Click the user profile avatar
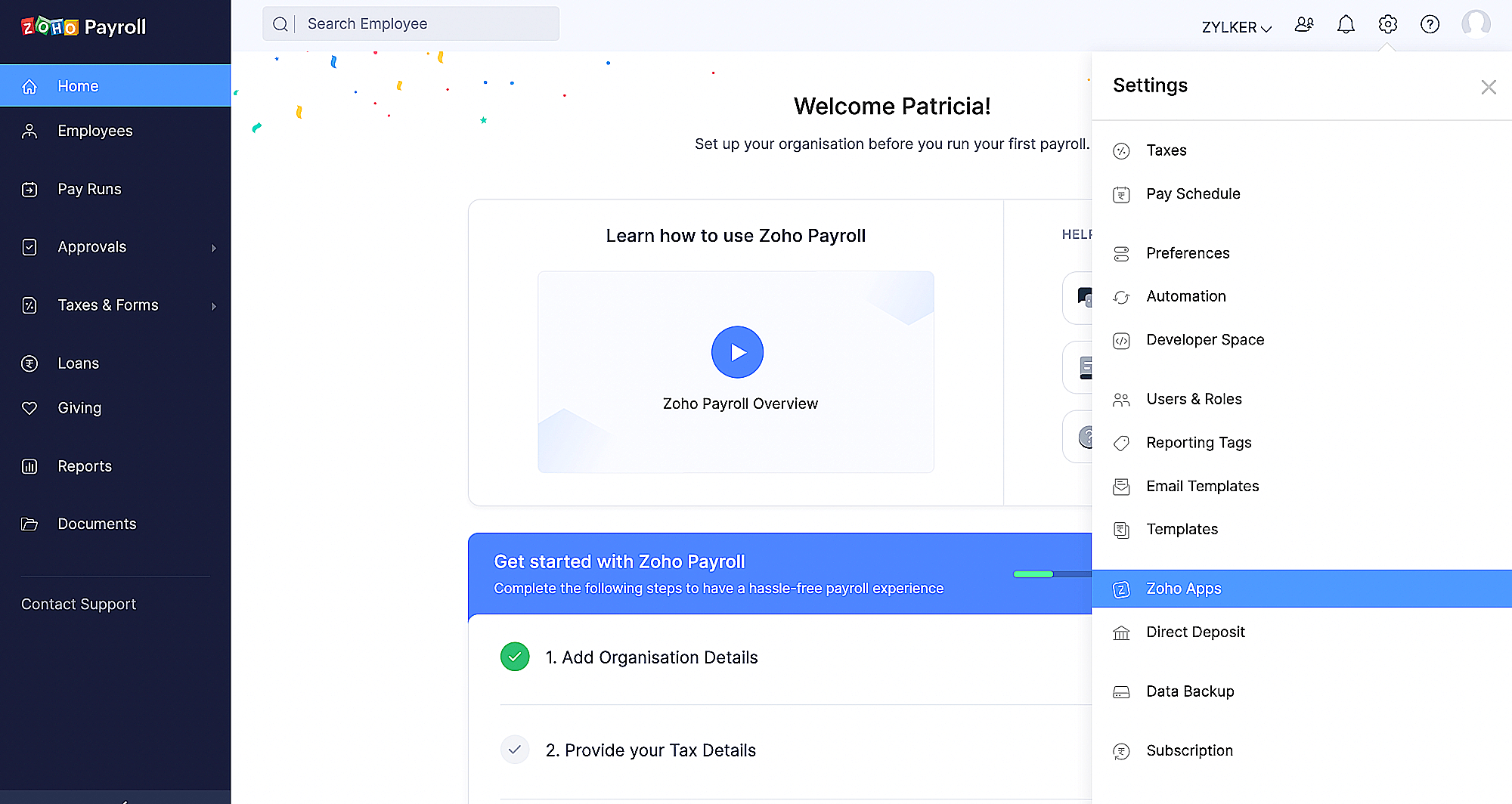1512x804 pixels. point(1476,24)
